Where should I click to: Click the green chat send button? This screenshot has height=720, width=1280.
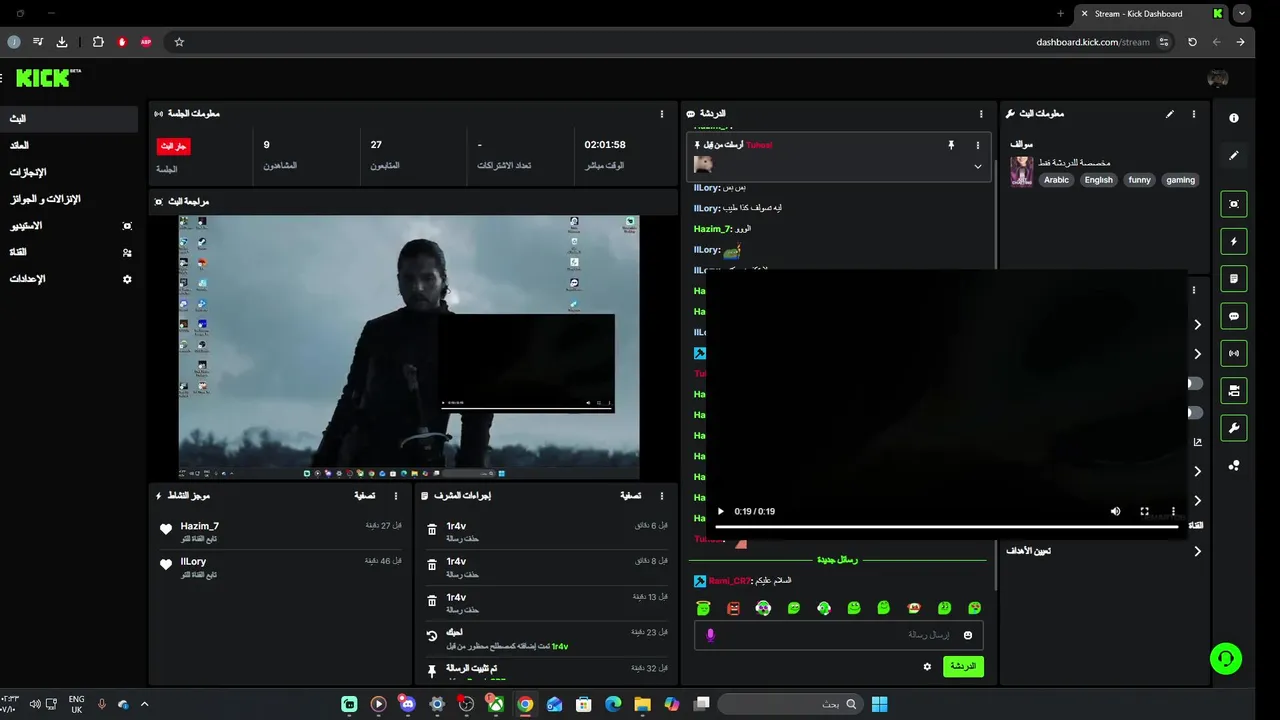(x=963, y=666)
